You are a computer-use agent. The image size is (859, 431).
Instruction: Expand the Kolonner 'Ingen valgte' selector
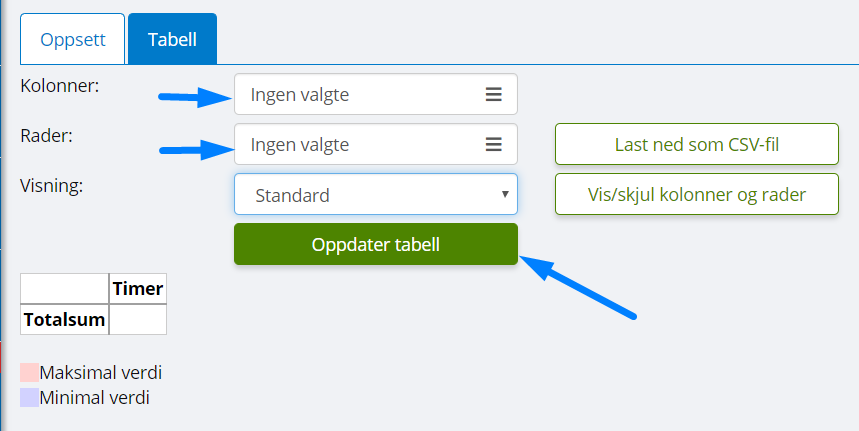tap(376, 94)
